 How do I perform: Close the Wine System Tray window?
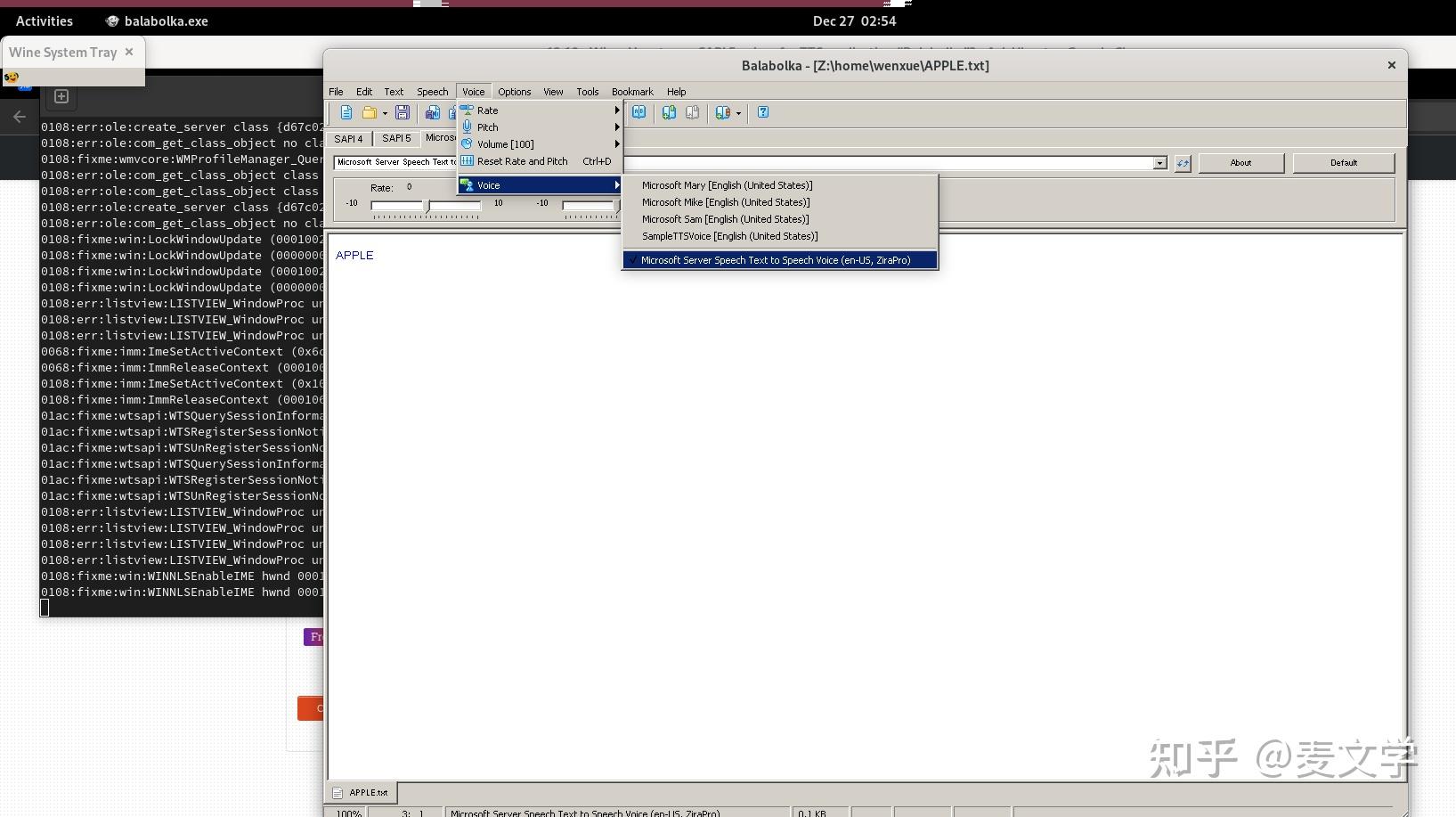(129, 52)
